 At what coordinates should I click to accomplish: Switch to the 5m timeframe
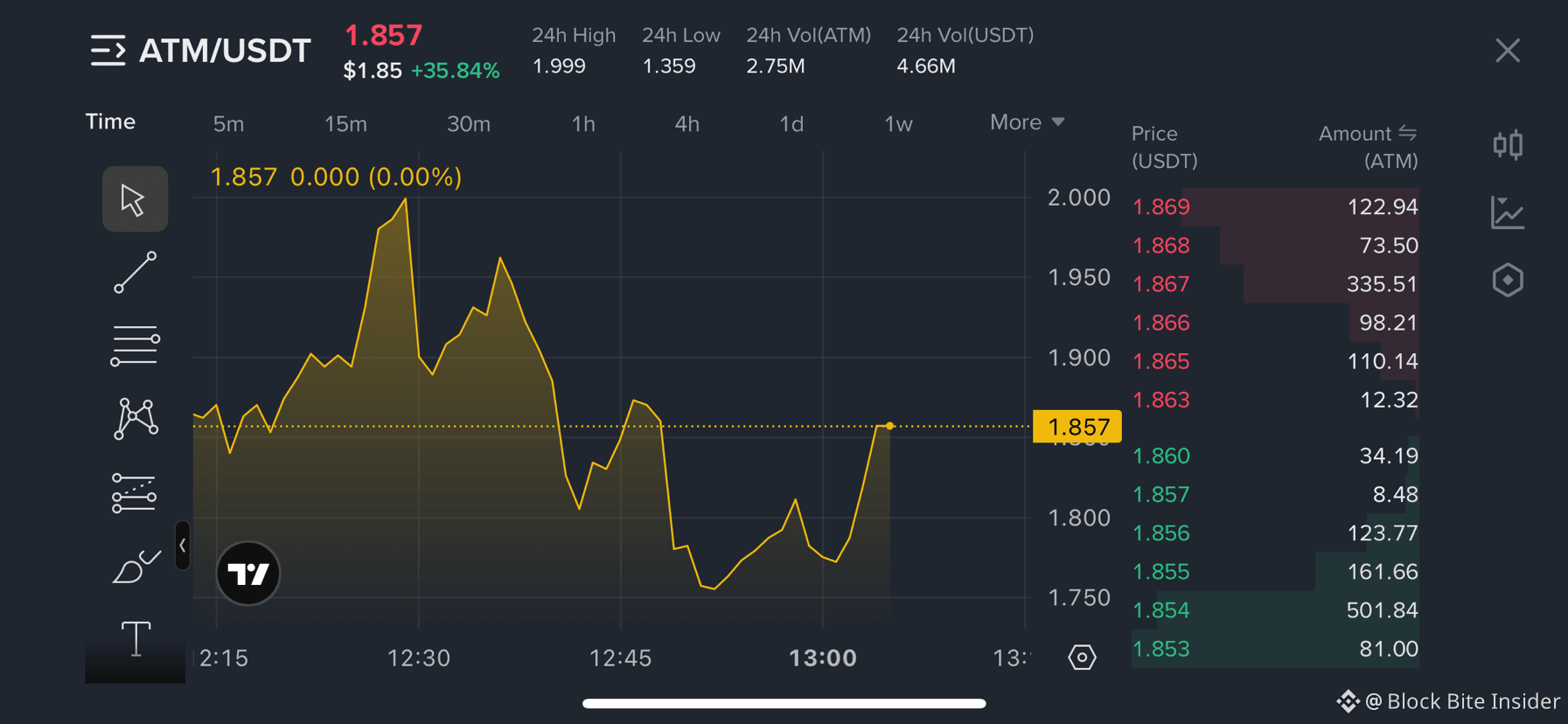pos(228,123)
